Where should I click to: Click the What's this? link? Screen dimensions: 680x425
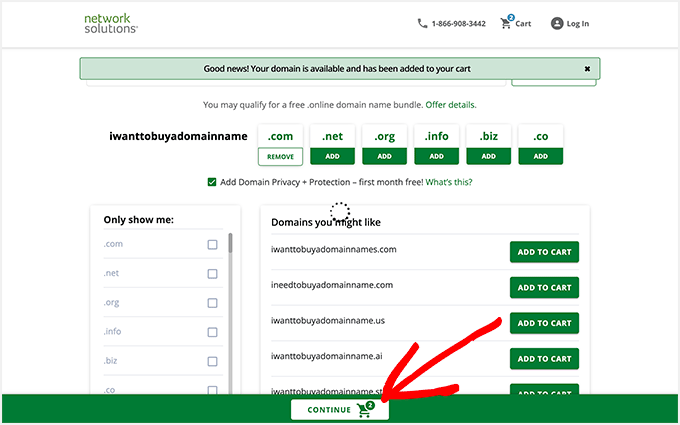coord(449,182)
